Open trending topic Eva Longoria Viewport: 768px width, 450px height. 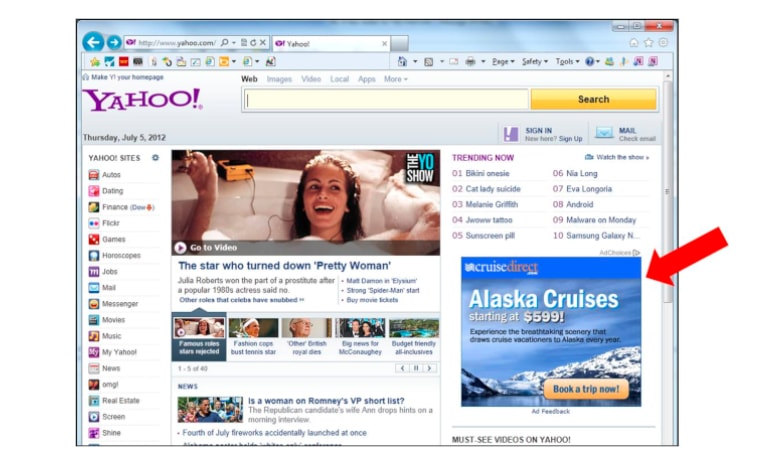589,189
